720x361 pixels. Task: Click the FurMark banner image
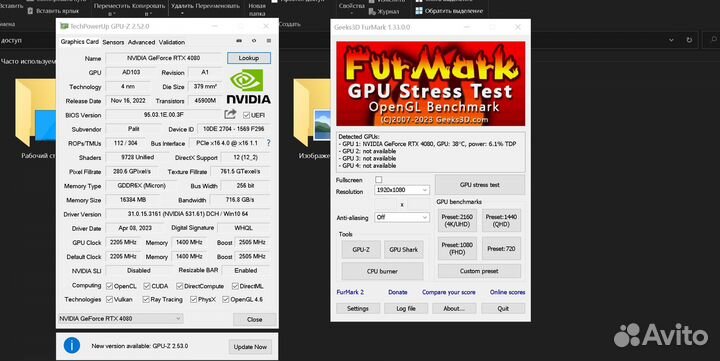430,83
